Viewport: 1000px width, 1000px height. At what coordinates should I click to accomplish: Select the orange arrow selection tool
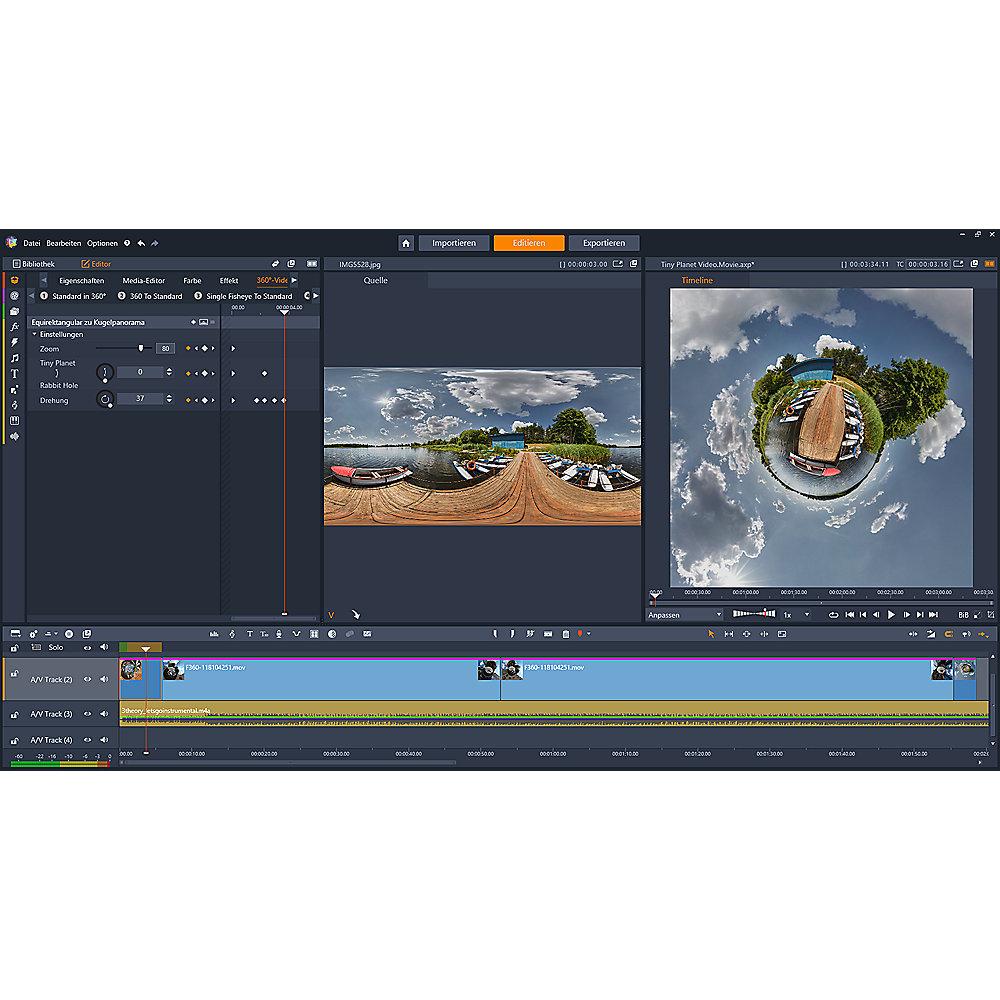[711, 634]
